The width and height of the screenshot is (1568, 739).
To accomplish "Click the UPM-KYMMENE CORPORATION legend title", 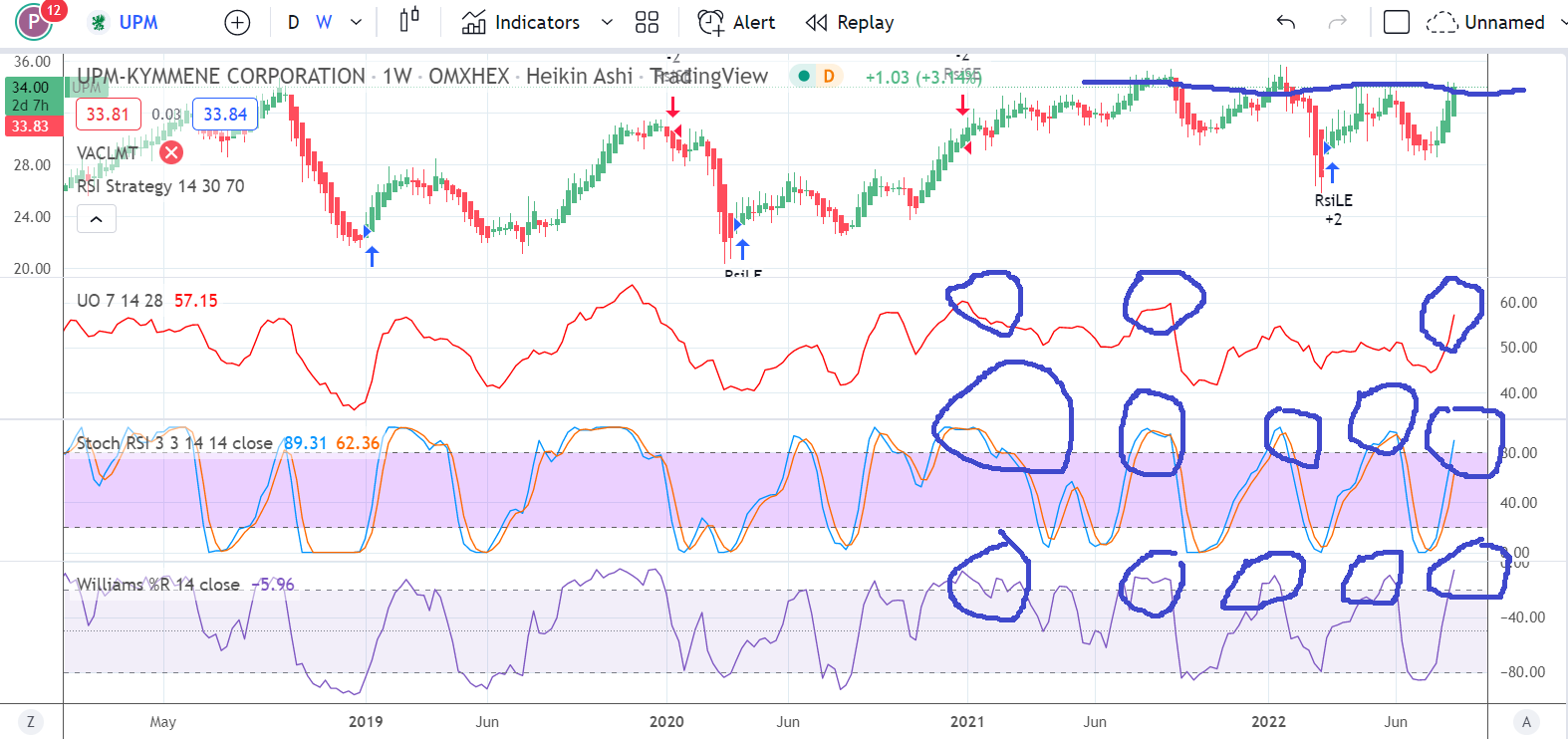I will (x=221, y=76).
